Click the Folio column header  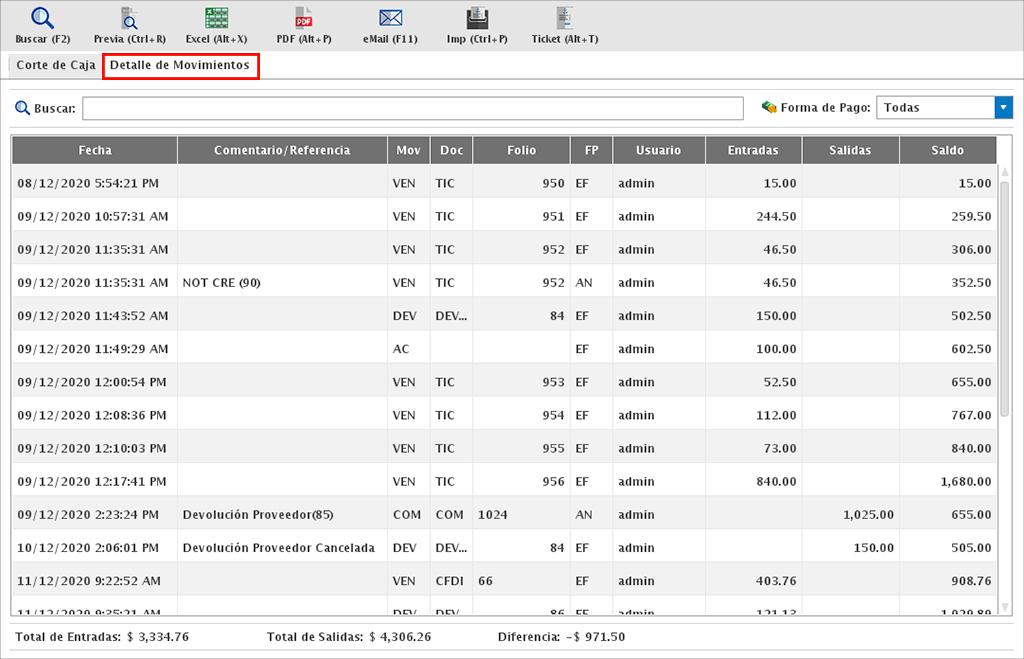521,150
